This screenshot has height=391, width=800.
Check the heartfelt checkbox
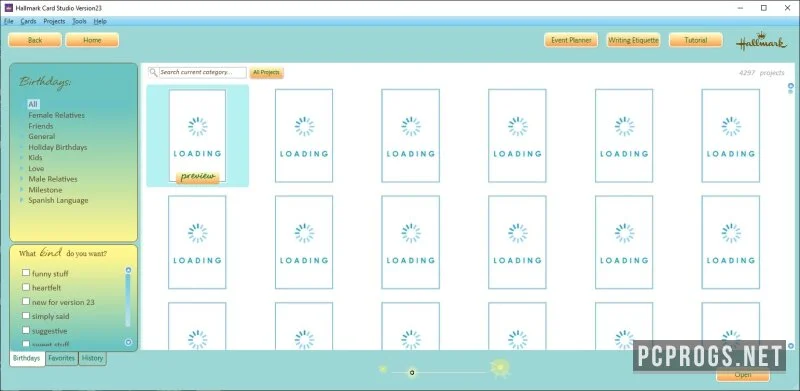click(x=26, y=287)
